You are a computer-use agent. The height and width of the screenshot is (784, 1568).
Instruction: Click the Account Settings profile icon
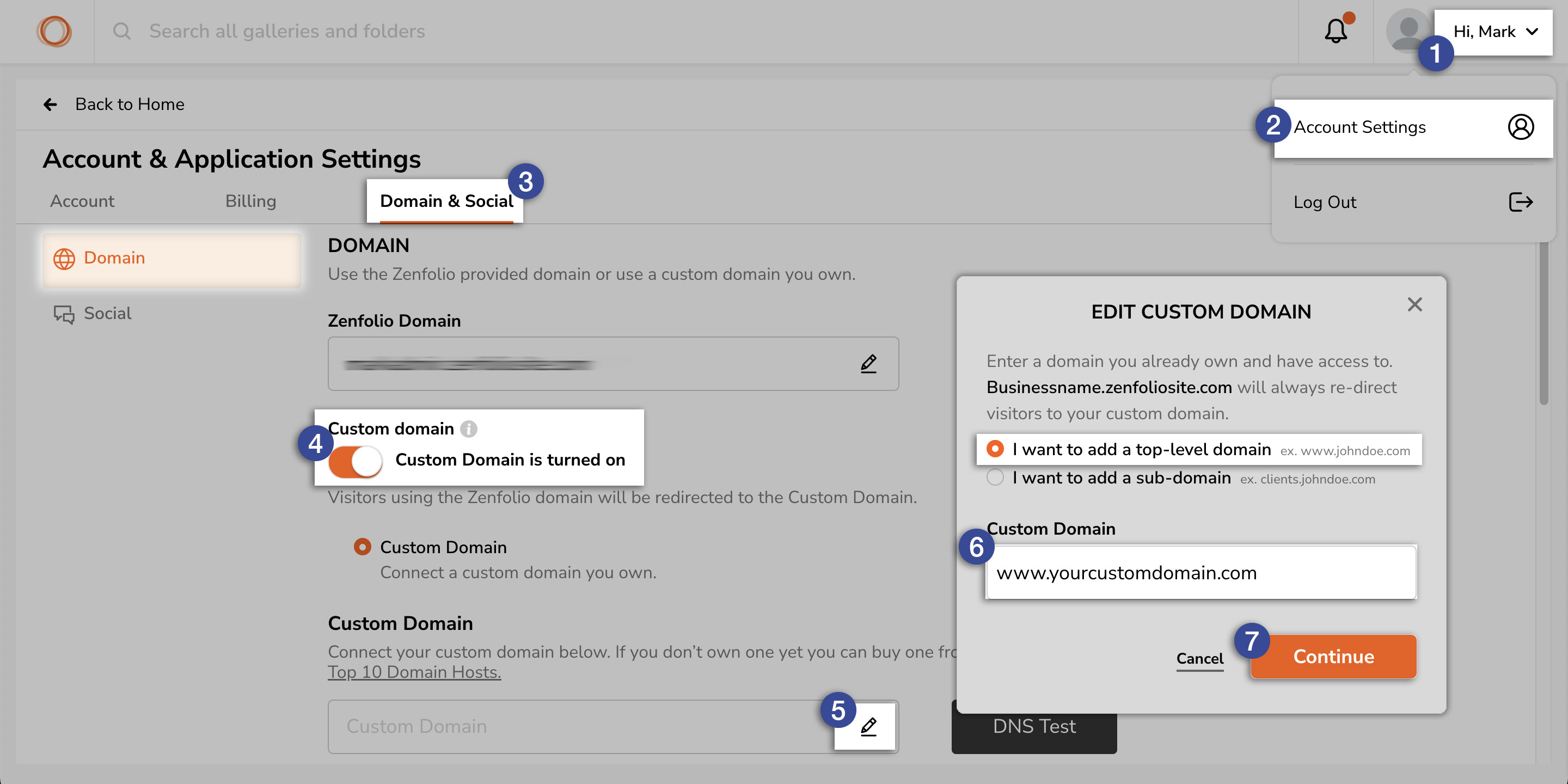[x=1521, y=127]
